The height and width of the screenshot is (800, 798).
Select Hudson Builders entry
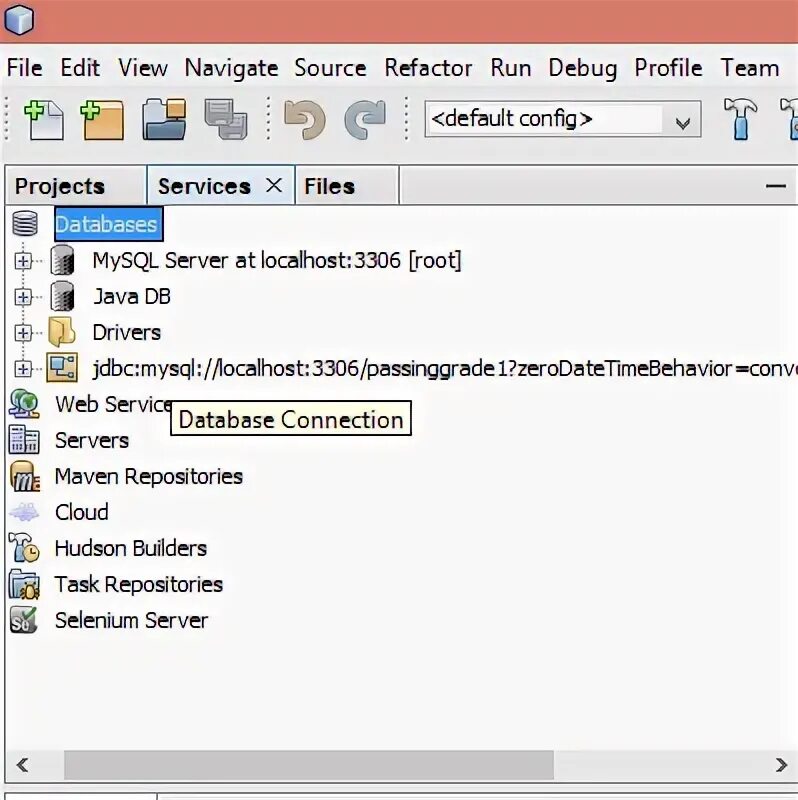point(131,548)
